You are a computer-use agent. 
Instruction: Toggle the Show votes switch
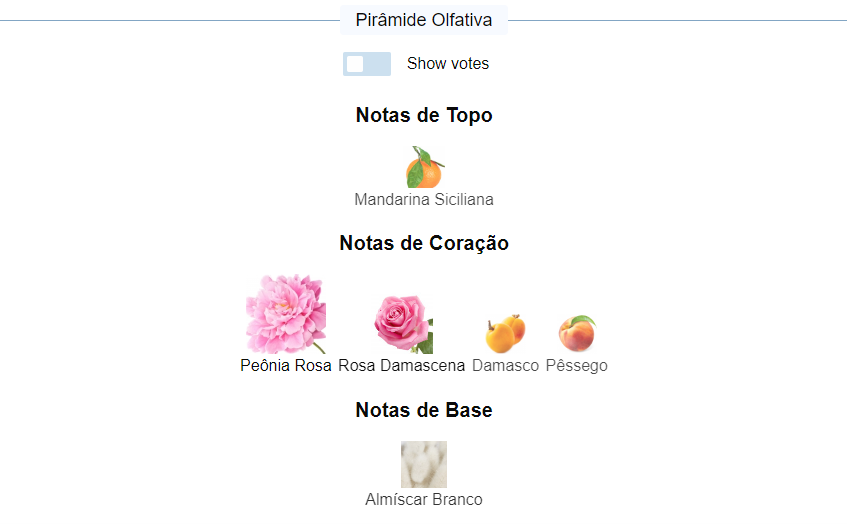tap(366, 64)
